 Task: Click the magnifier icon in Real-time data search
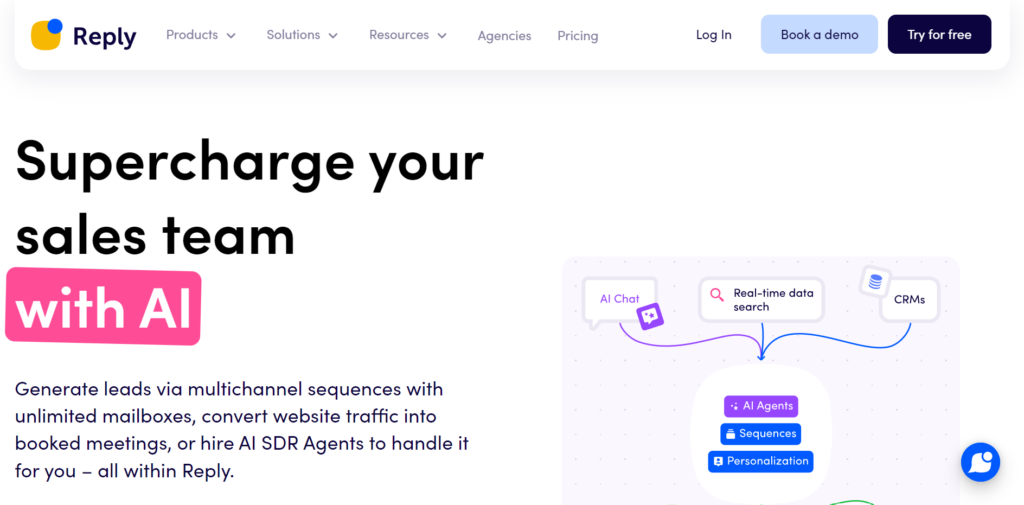(x=717, y=295)
